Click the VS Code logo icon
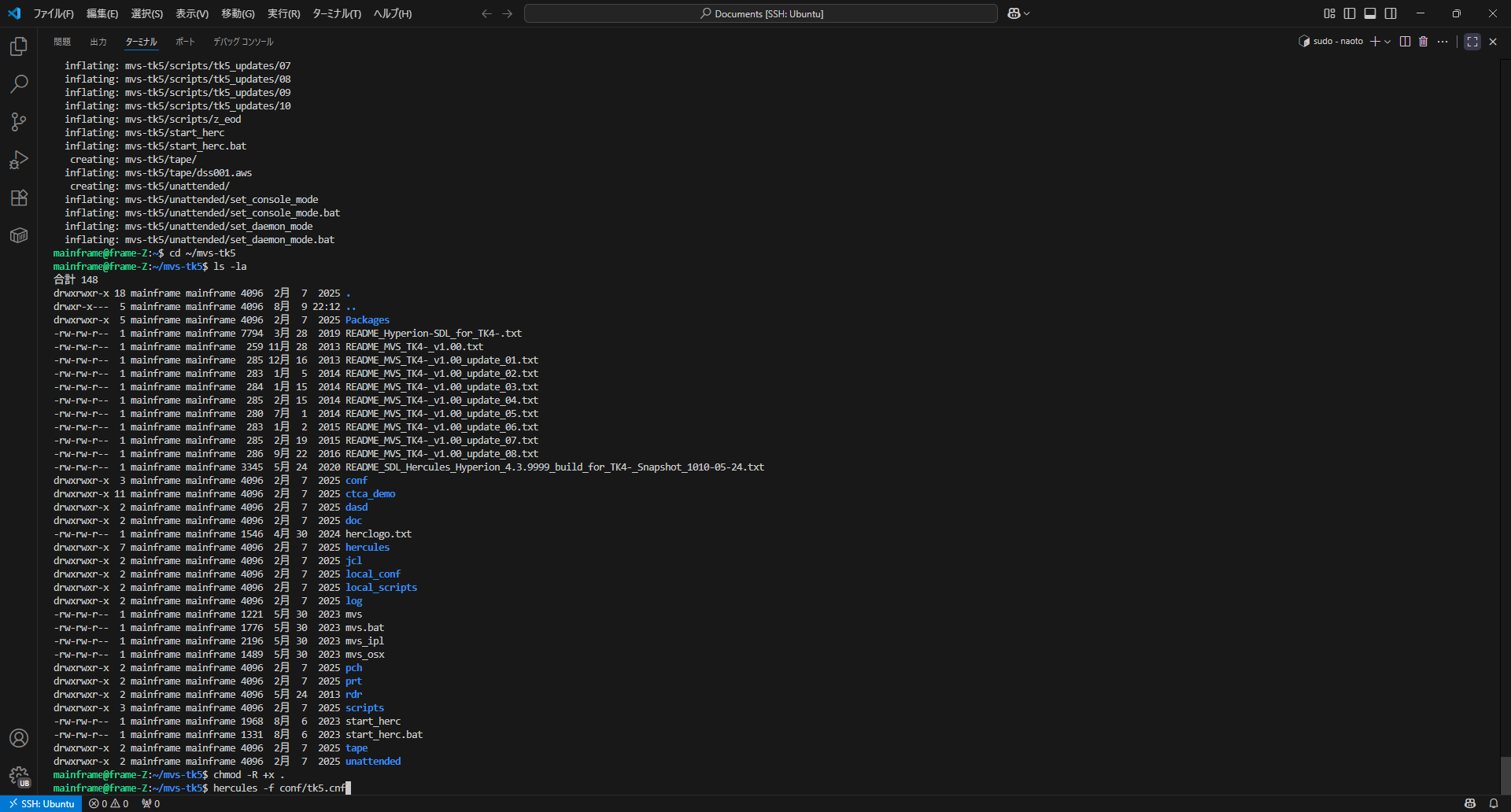1511x812 pixels. tap(14, 13)
